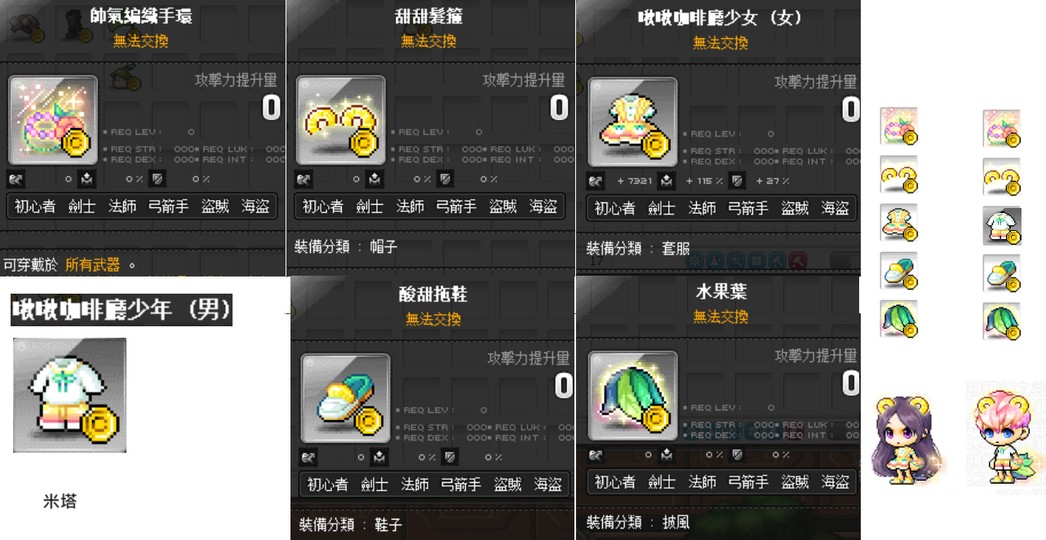
Task: Click 法師 job label in headband tooltip
Action: coord(410,207)
